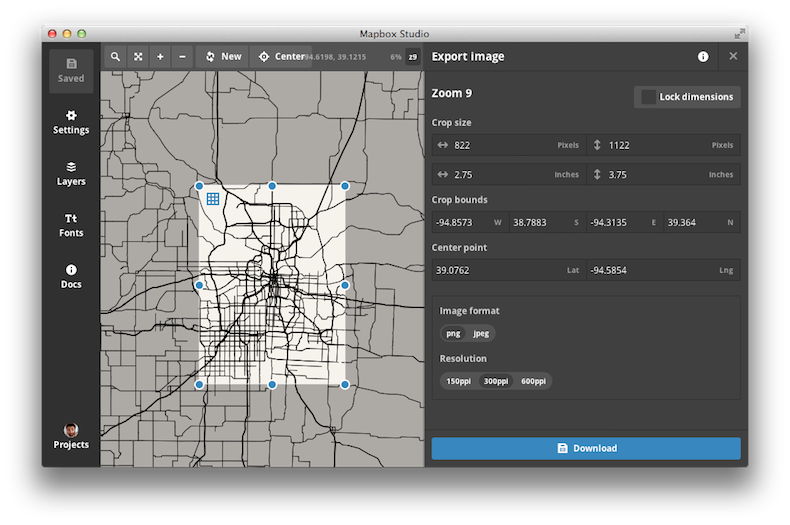790x525 pixels.
Task: Edit crop width pixels field 822
Action: [509, 145]
